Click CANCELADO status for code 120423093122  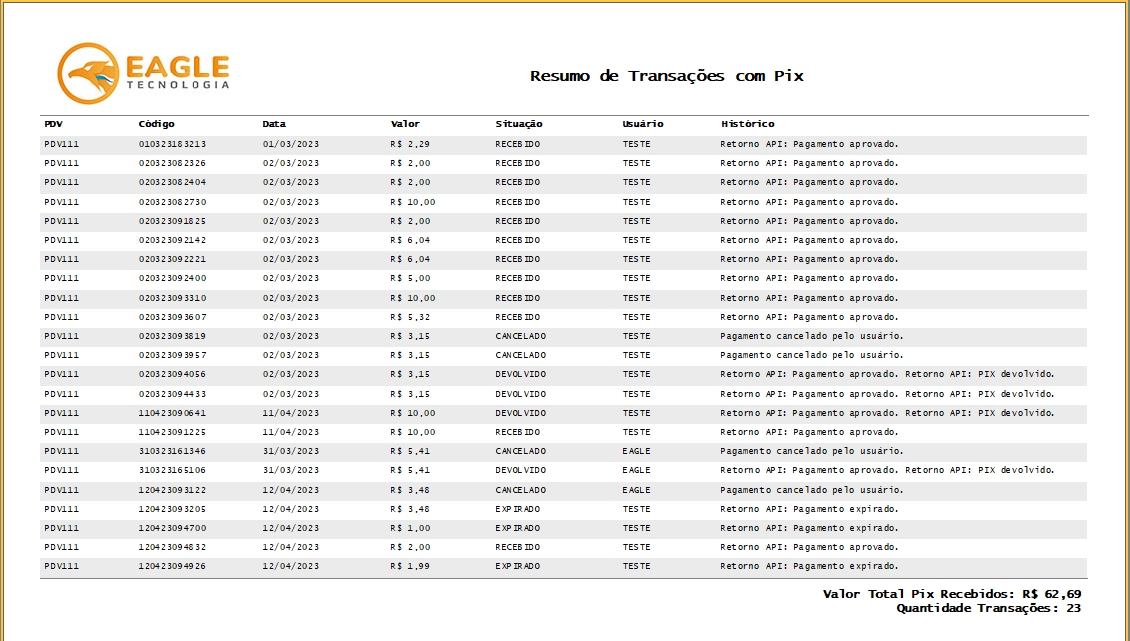[520, 490]
